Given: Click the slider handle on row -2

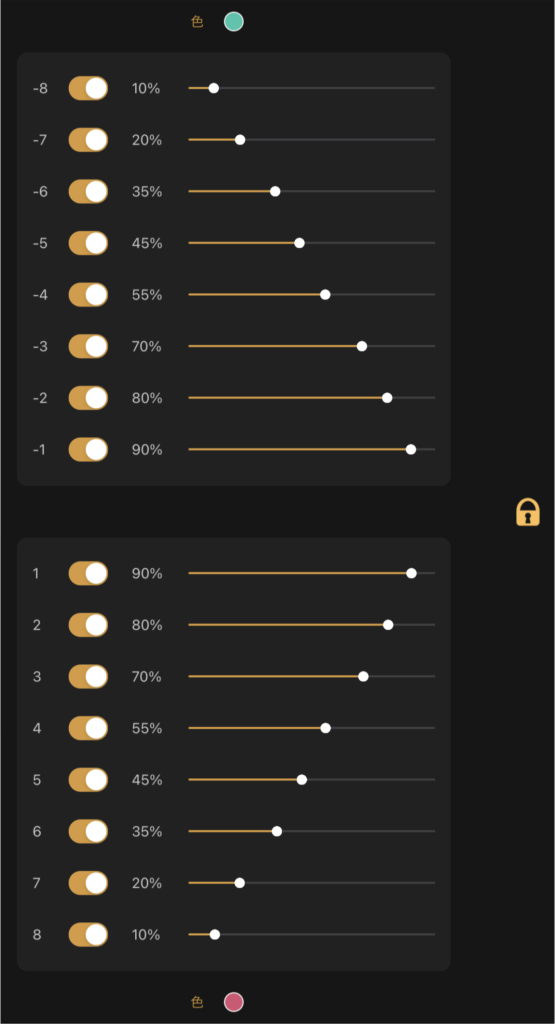Looking at the screenshot, I should (x=387, y=398).
